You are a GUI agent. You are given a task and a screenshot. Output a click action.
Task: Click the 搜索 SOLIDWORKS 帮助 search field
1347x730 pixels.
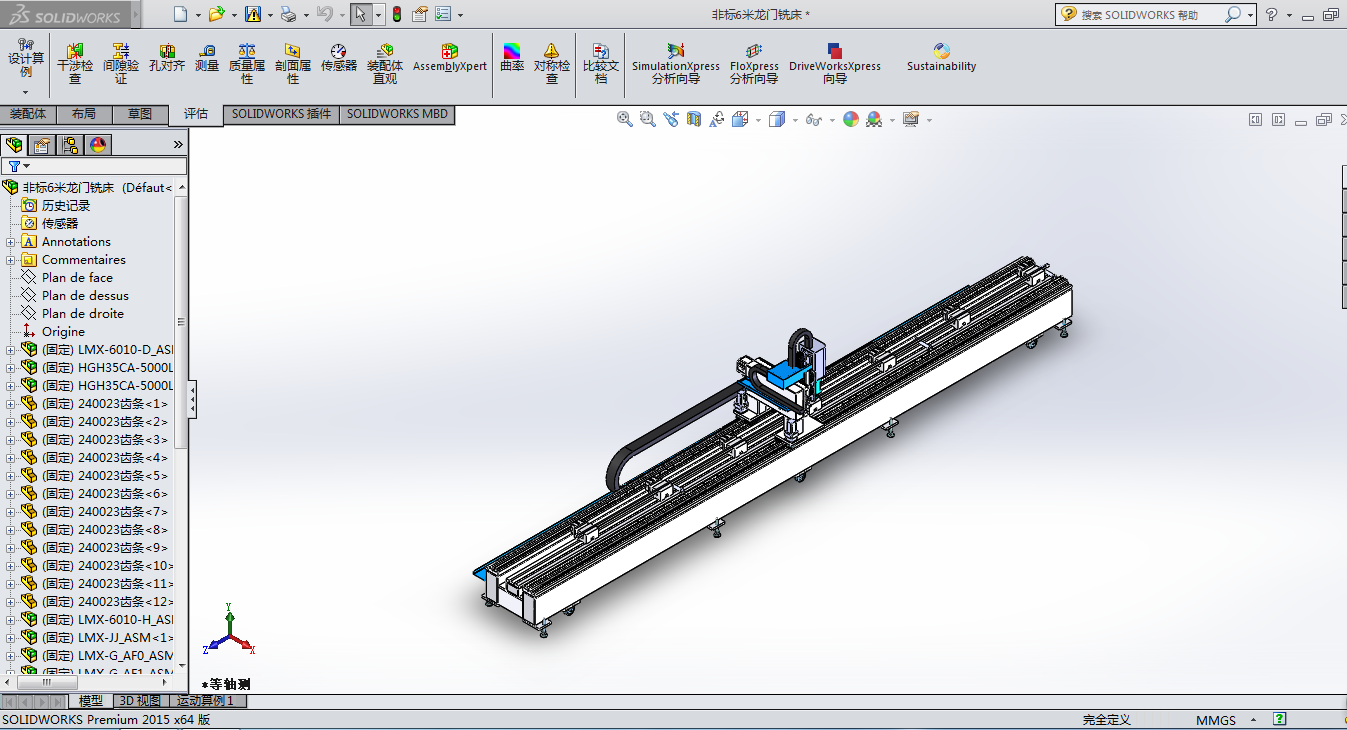[x=1150, y=15]
